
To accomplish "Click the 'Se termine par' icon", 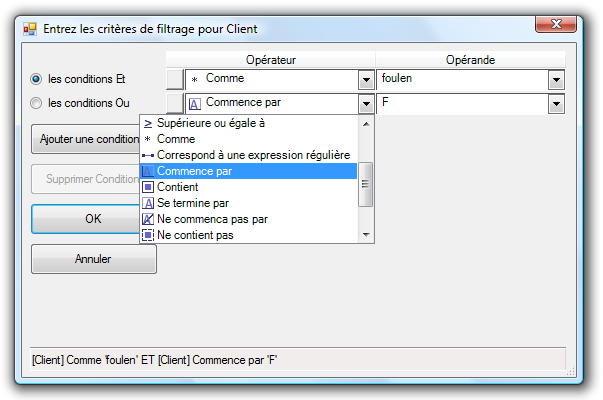I will click(x=148, y=203).
